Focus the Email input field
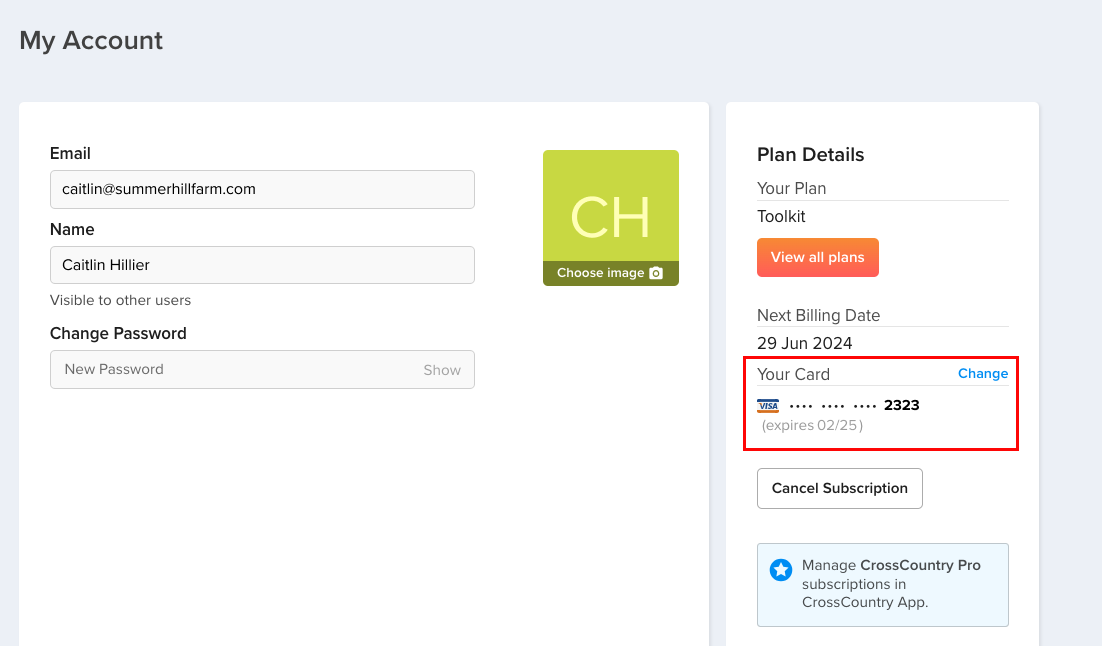The width and height of the screenshot is (1102, 646). 262,189
